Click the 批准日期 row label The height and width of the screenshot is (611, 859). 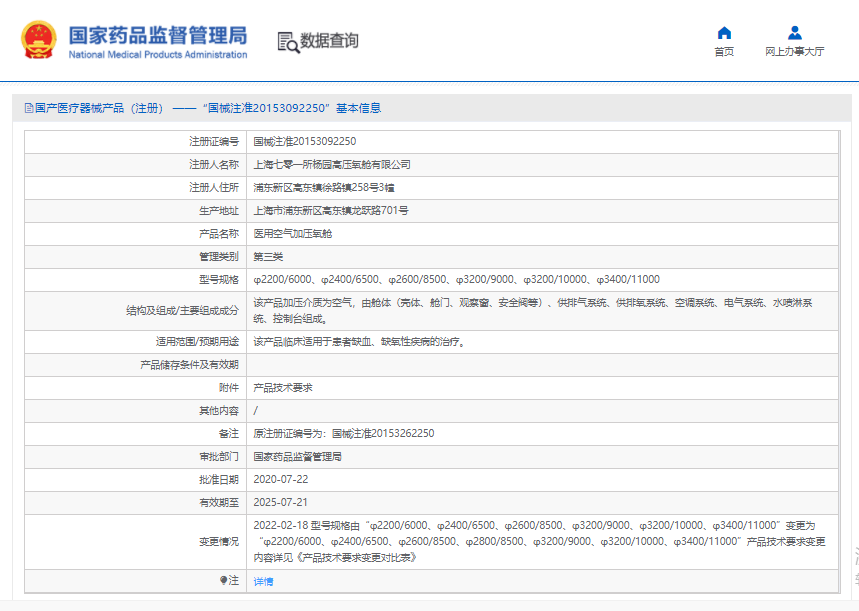(x=219, y=479)
